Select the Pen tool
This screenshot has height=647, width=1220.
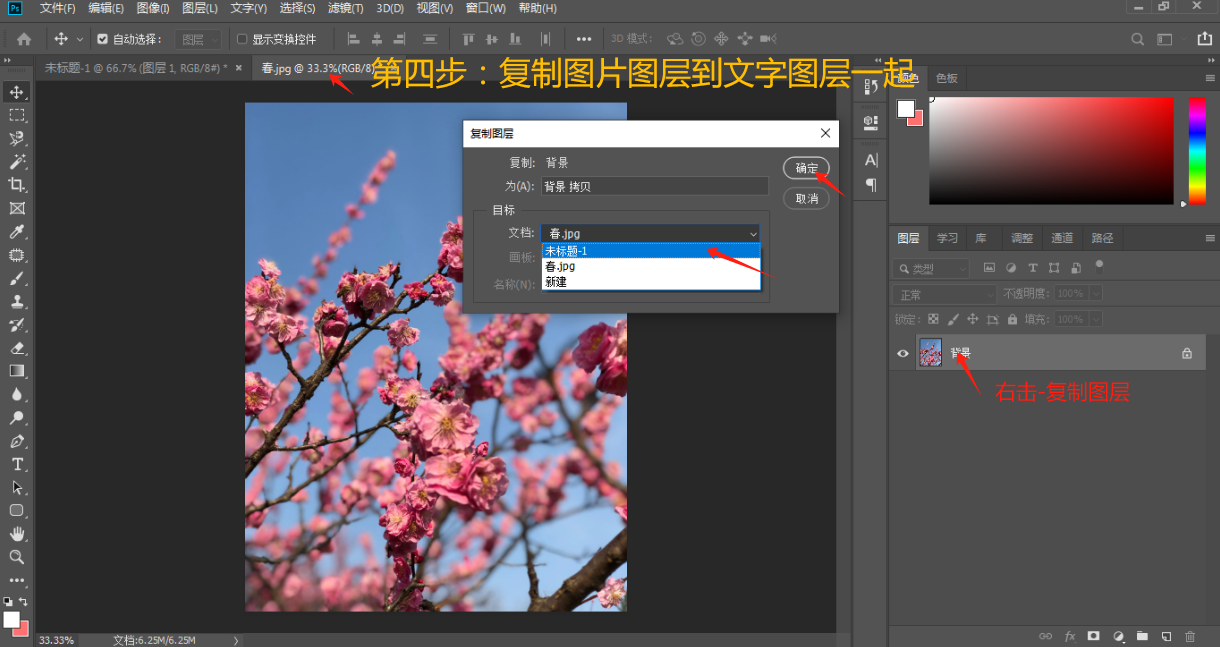pyautogui.click(x=17, y=441)
